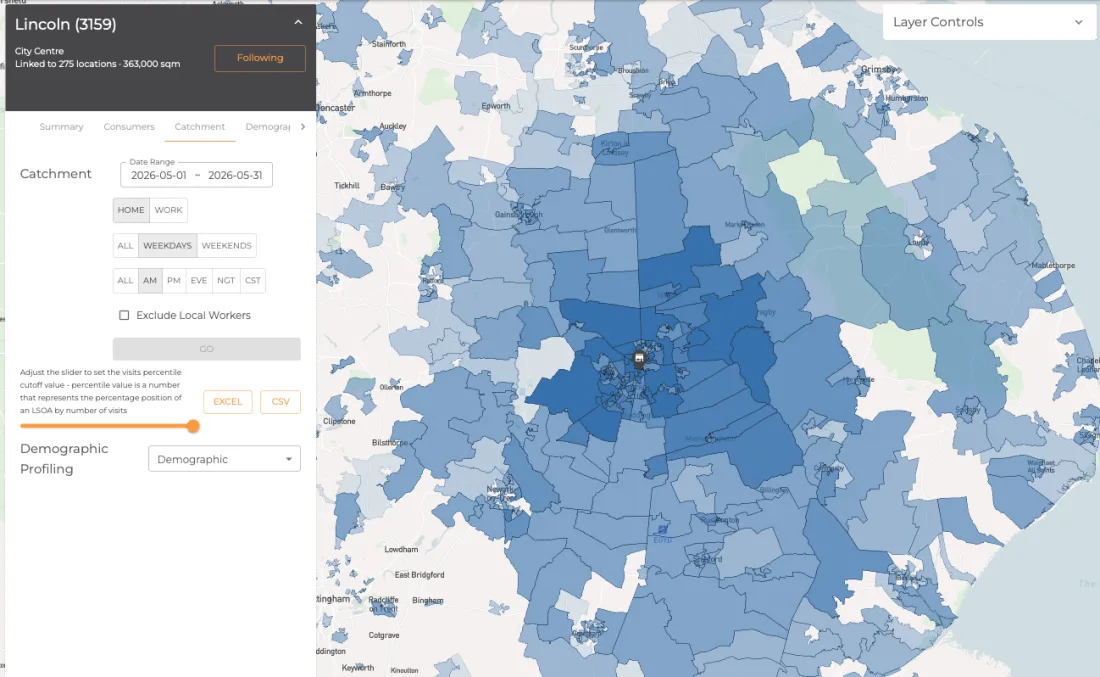Export catchment data to EXCEL

tap(228, 402)
